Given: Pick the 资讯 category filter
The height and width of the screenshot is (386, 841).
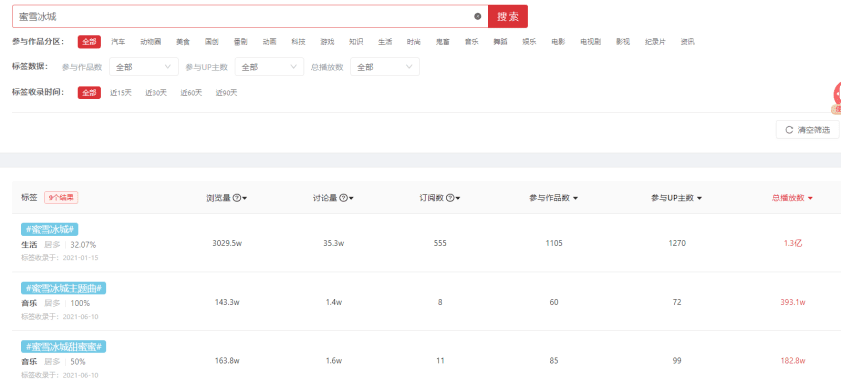Looking at the screenshot, I should click(x=688, y=41).
